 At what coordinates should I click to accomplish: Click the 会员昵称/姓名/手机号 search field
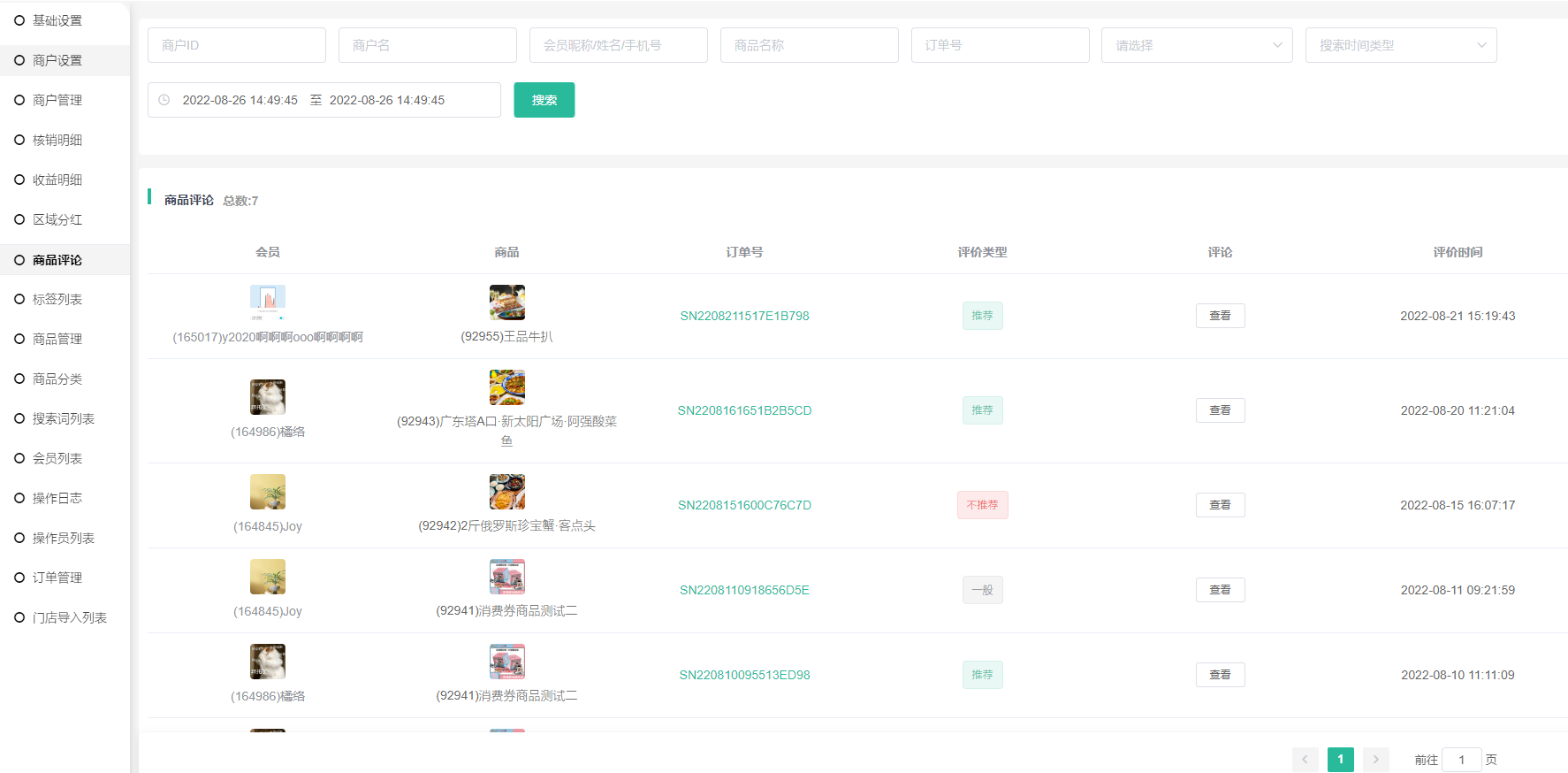pos(618,45)
